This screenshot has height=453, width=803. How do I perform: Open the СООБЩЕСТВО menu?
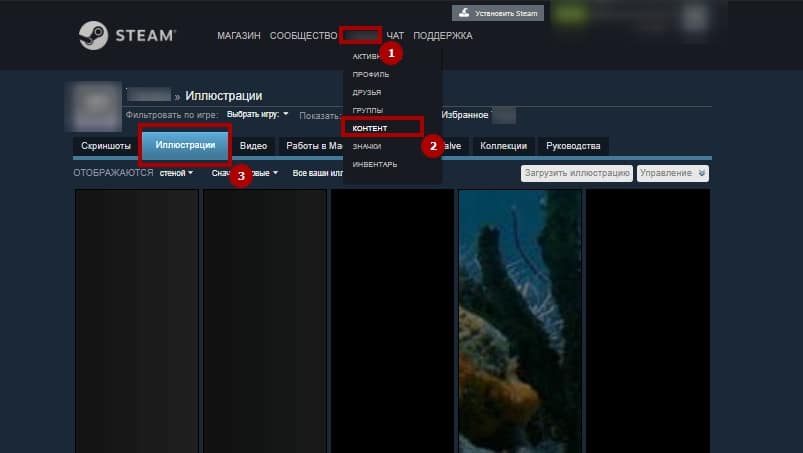coord(303,36)
